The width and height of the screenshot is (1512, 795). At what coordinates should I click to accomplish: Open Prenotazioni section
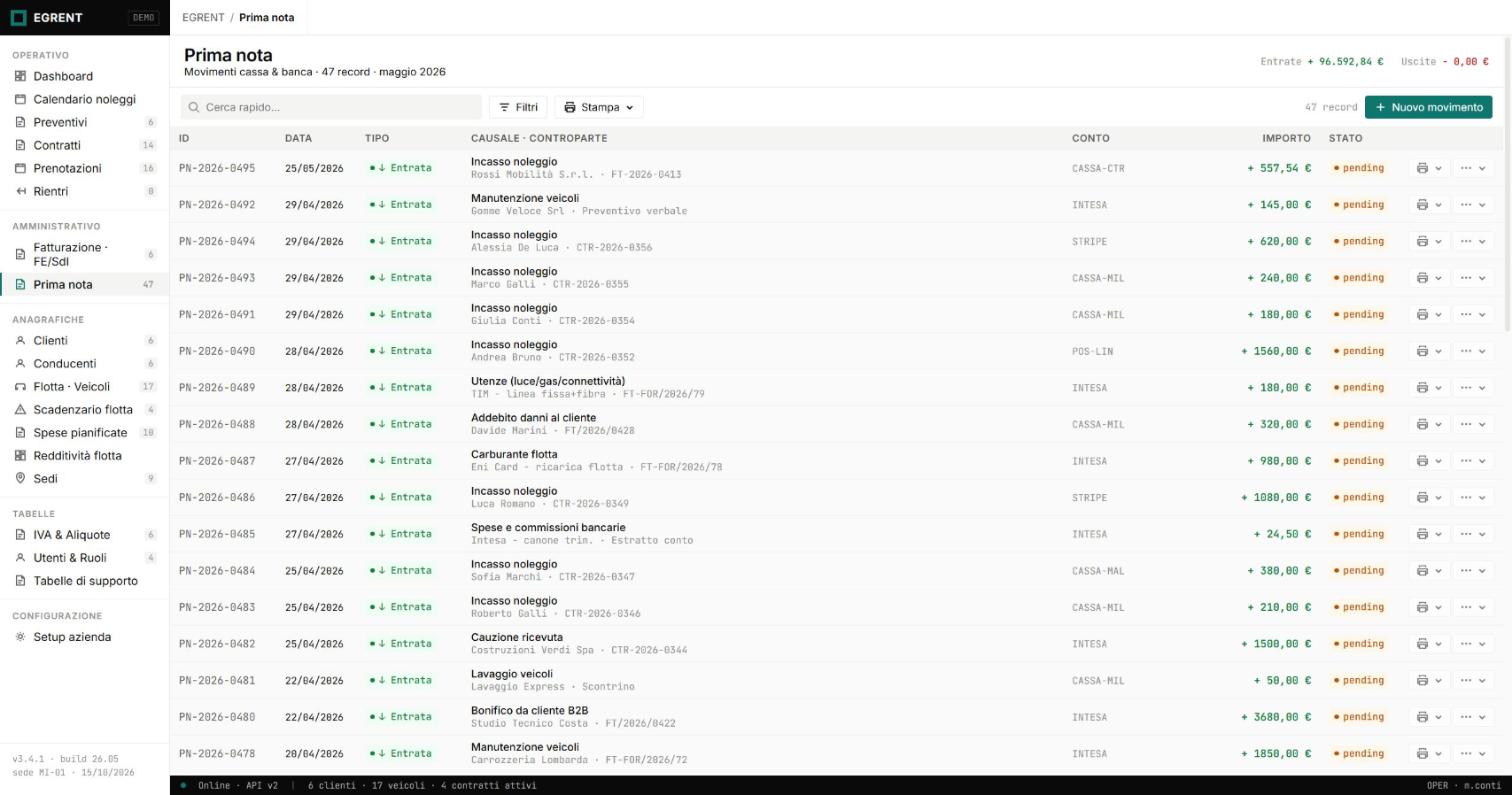click(x=85, y=168)
